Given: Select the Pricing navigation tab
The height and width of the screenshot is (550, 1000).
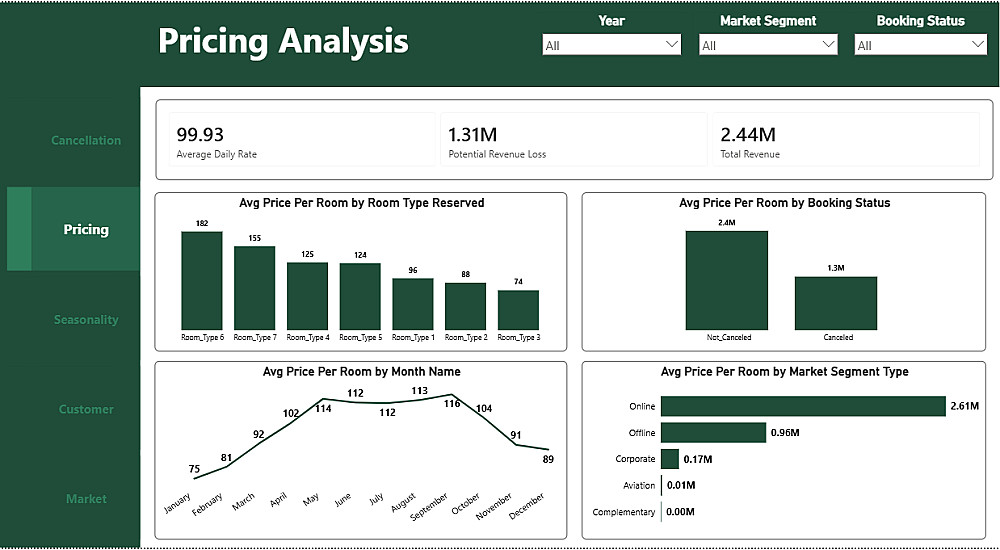Looking at the screenshot, I should pos(85,229).
